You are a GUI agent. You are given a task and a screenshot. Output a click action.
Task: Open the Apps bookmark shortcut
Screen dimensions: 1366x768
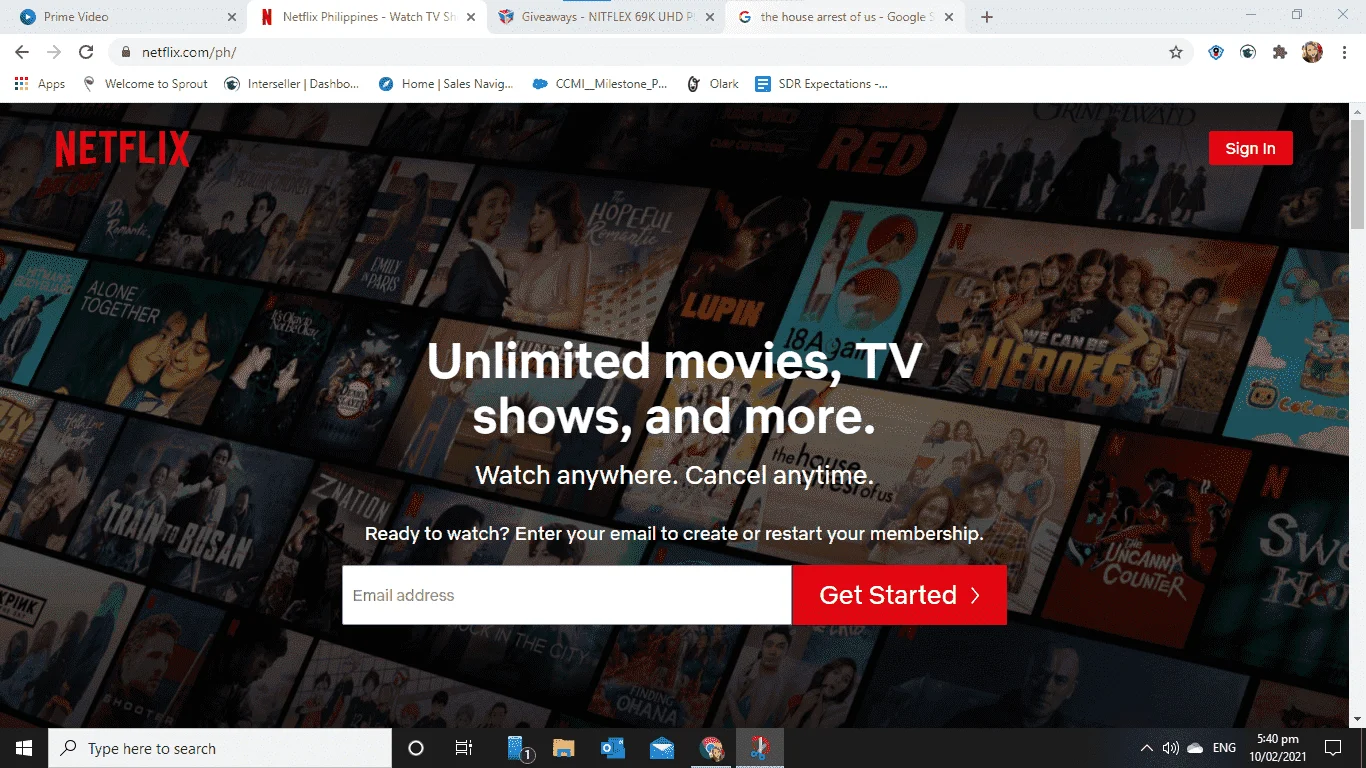click(40, 84)
